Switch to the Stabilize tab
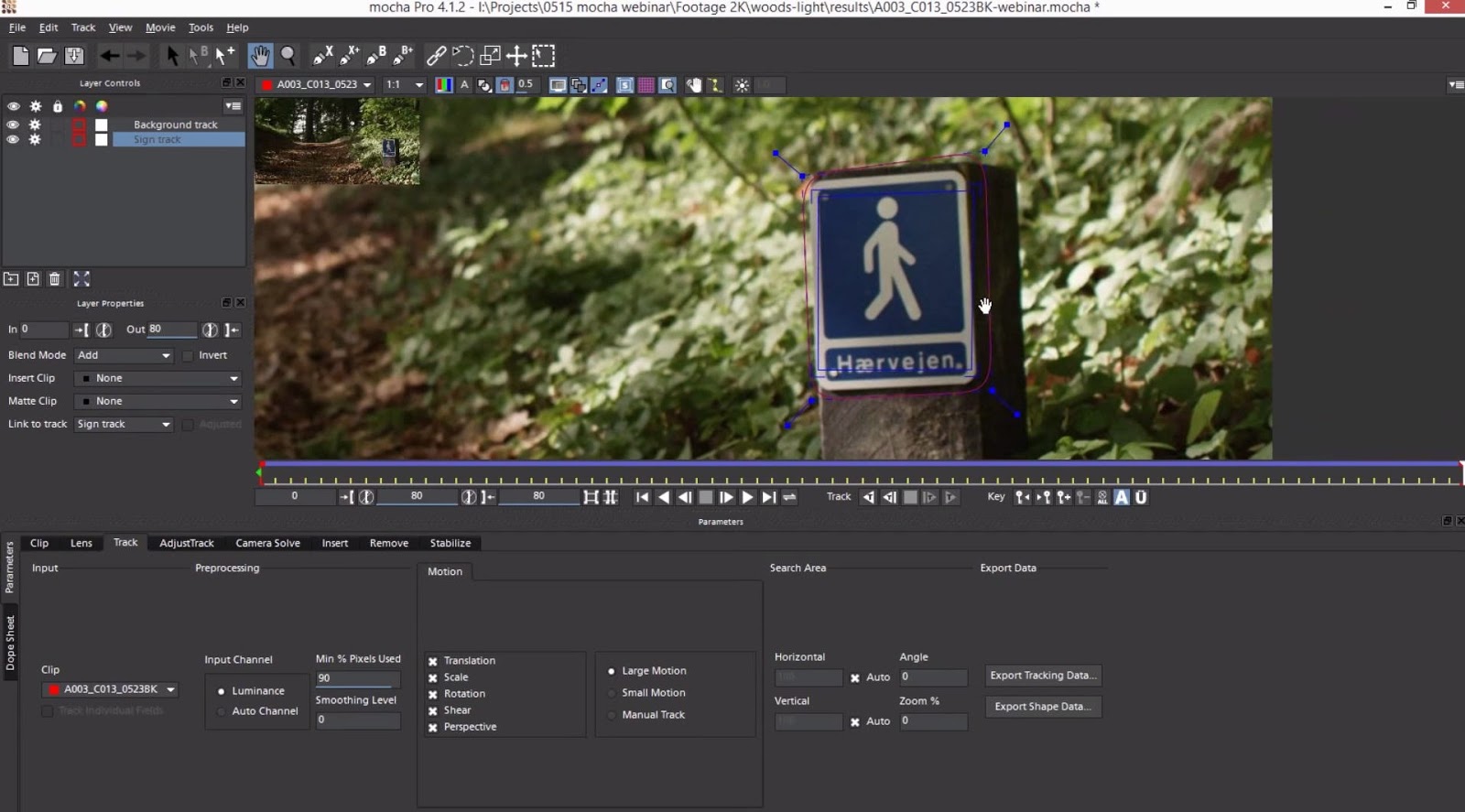 click(450, 543)
